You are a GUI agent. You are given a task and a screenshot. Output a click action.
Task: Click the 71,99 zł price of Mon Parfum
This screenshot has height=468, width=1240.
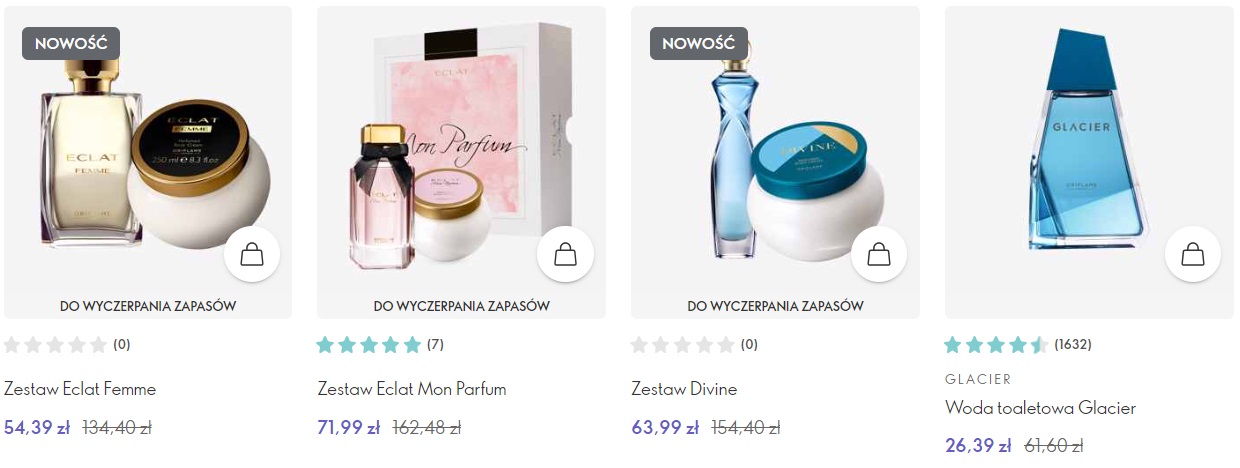[349, 427]
